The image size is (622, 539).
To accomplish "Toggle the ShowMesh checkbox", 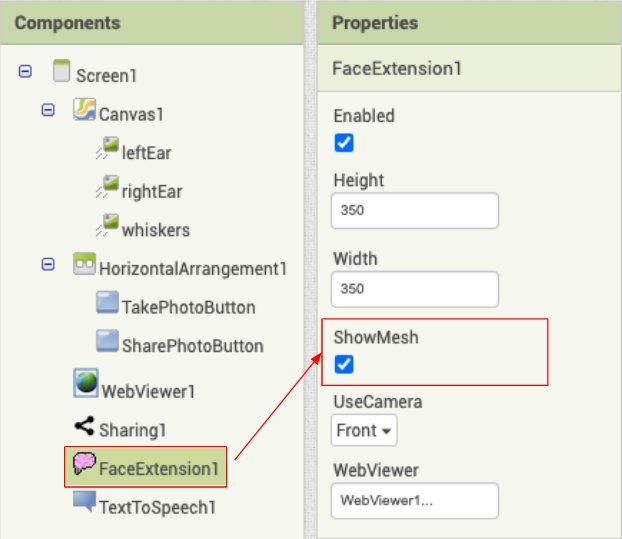I will [x=344, y=364].
